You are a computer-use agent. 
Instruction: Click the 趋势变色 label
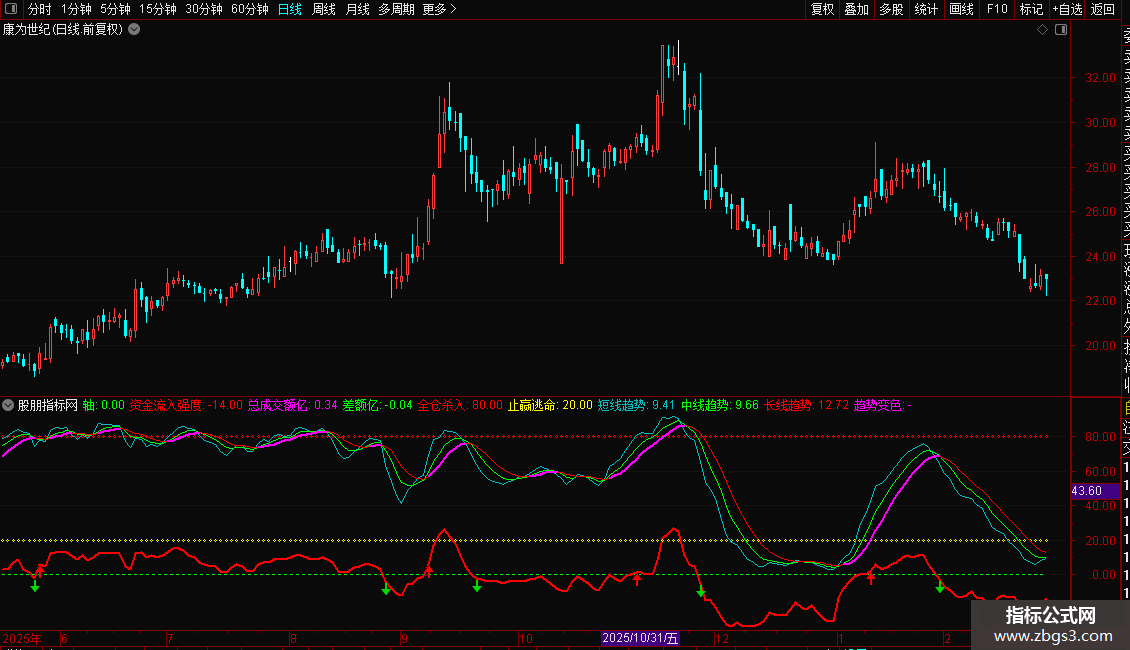[883, 405]
